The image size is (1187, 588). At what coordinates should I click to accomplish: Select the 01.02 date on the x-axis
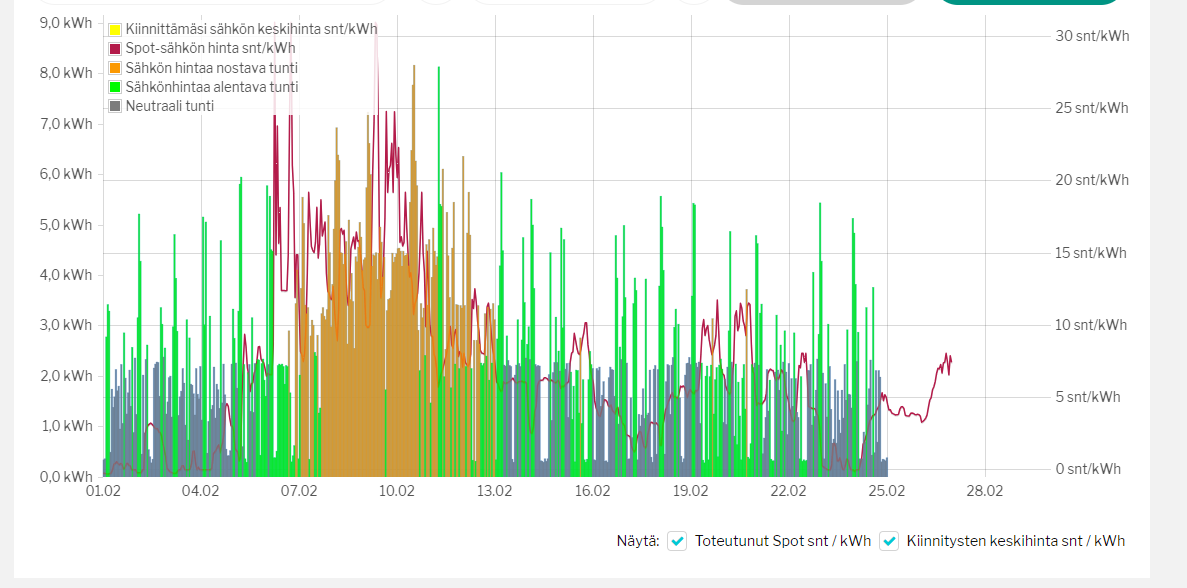pos(104,491)
